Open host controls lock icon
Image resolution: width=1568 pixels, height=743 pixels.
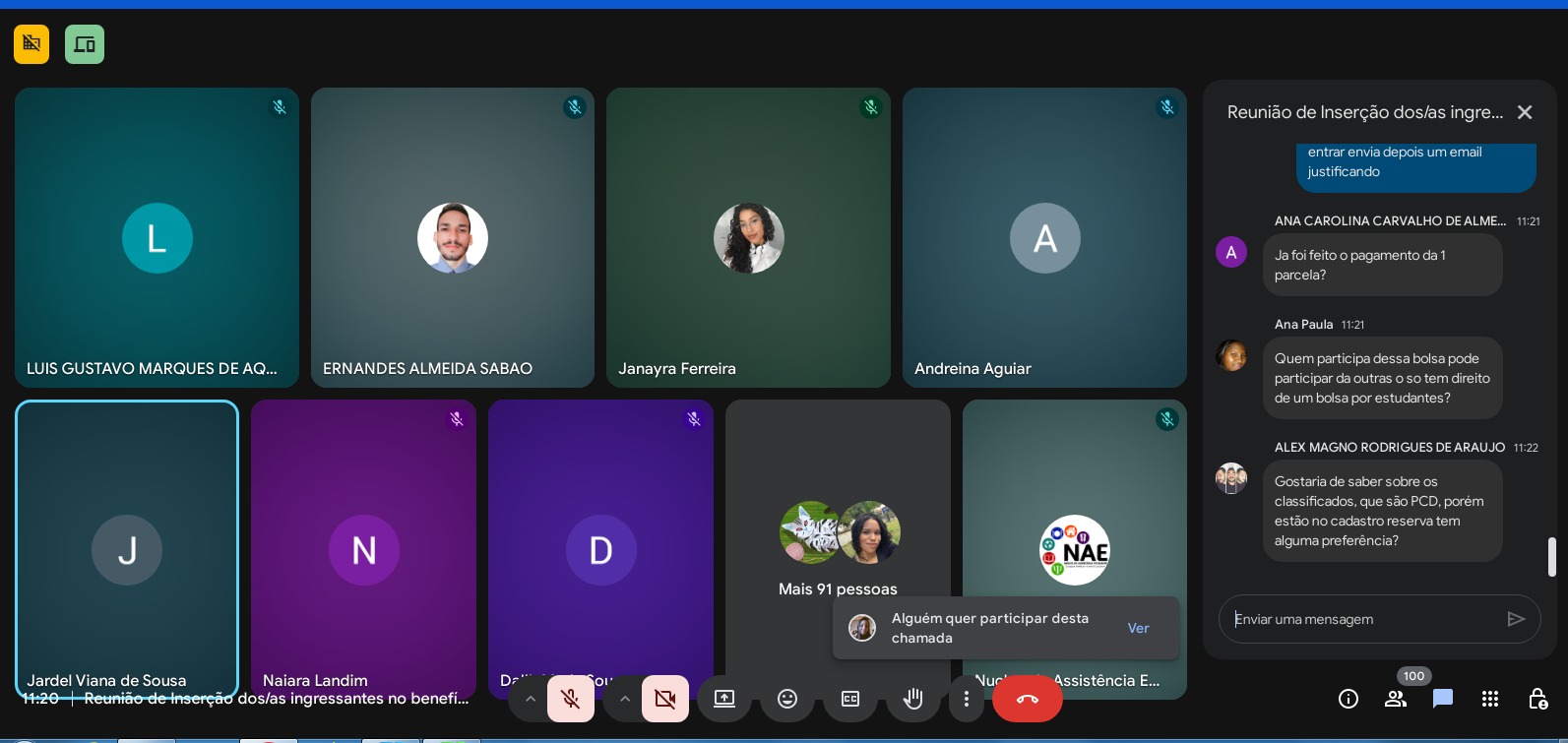click(x=1537, y=699)
